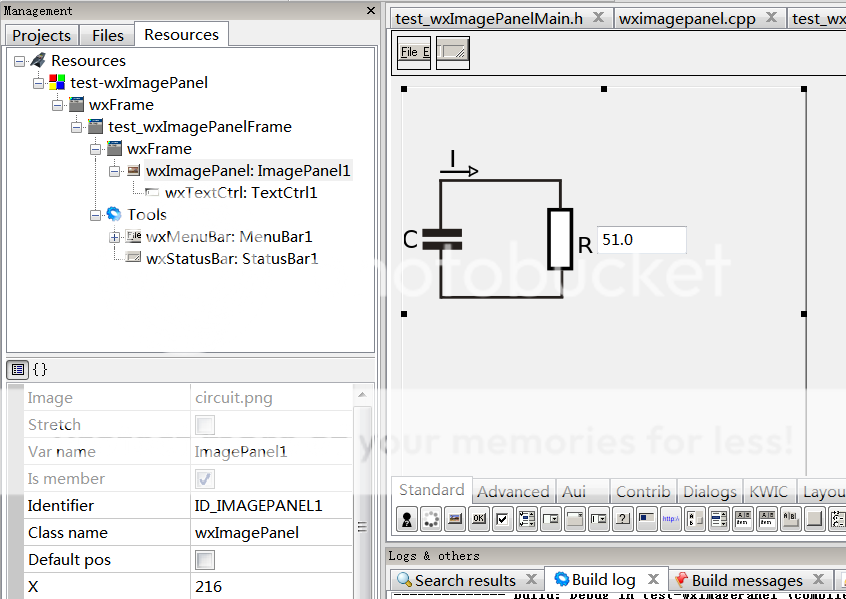Viewport: 846px width, 599px height.
Task: Expand the wxMenuBar: MenuBar1 node
Action: [x=115, y=237]
